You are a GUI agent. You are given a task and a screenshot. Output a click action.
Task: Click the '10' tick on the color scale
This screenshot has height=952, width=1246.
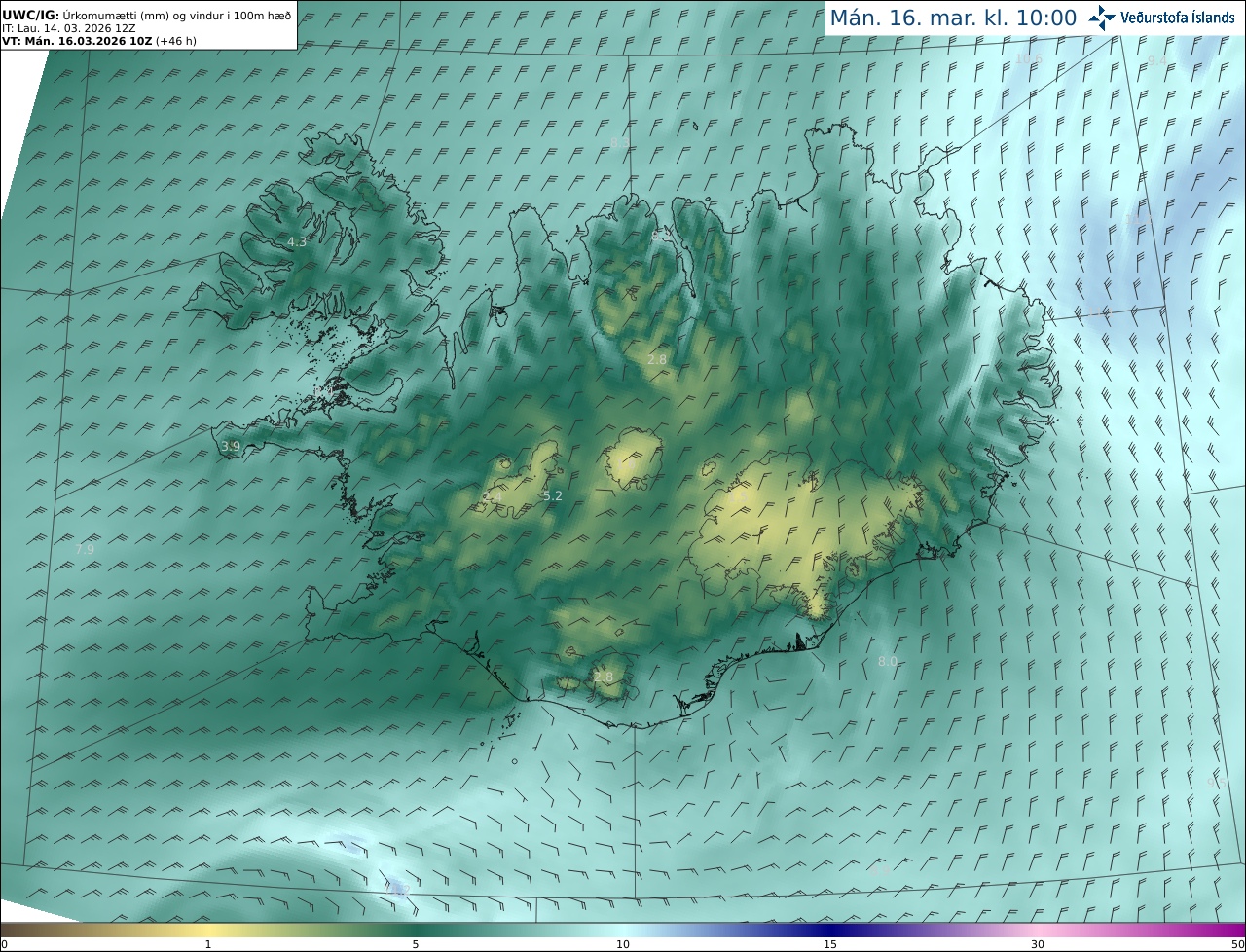pyautogui.click(x=623, y=944)
